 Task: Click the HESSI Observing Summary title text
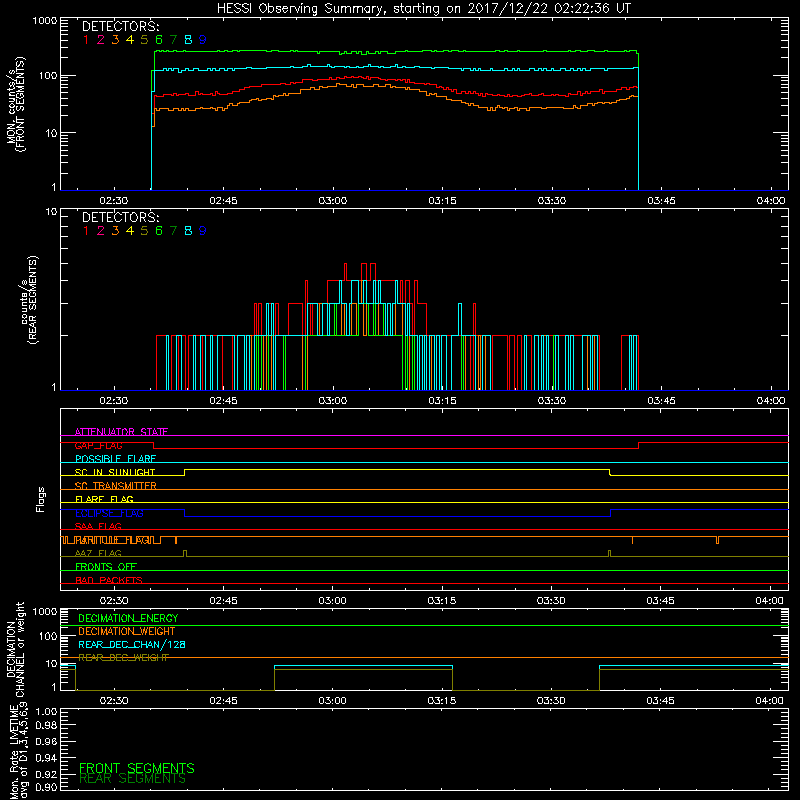424,9
